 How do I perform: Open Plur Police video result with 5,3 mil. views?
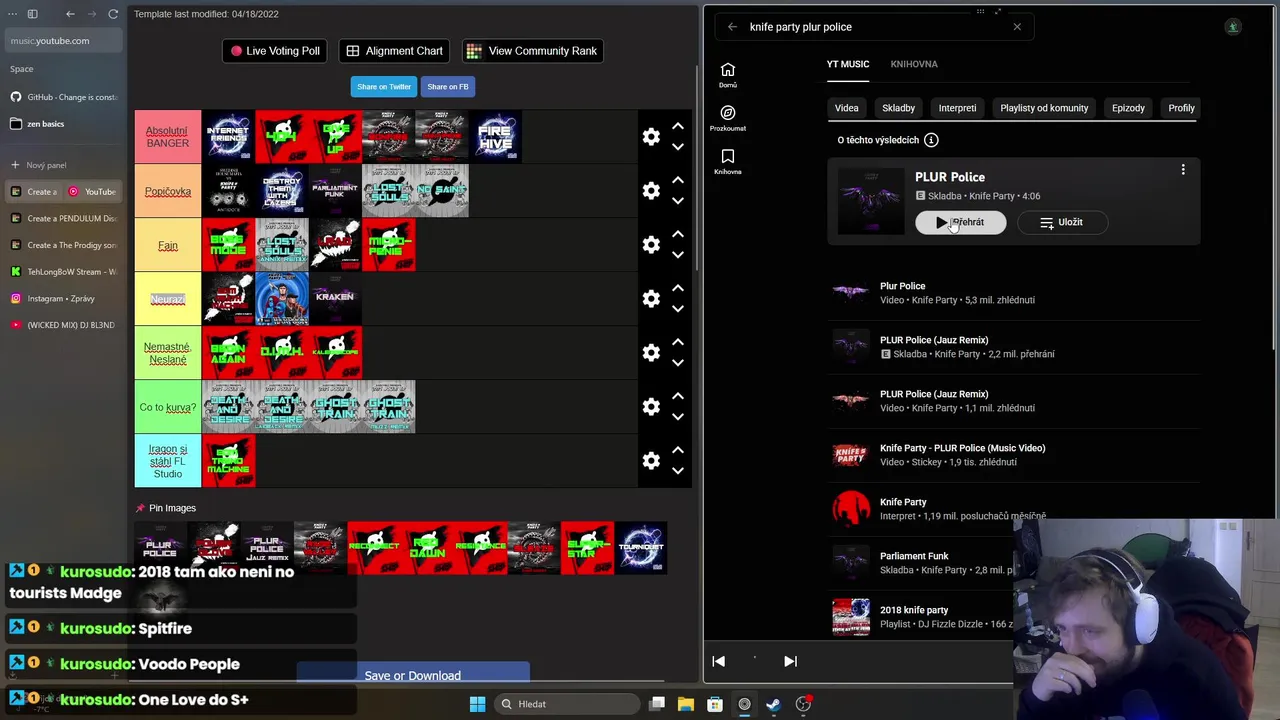click(x=1013, y=292)
